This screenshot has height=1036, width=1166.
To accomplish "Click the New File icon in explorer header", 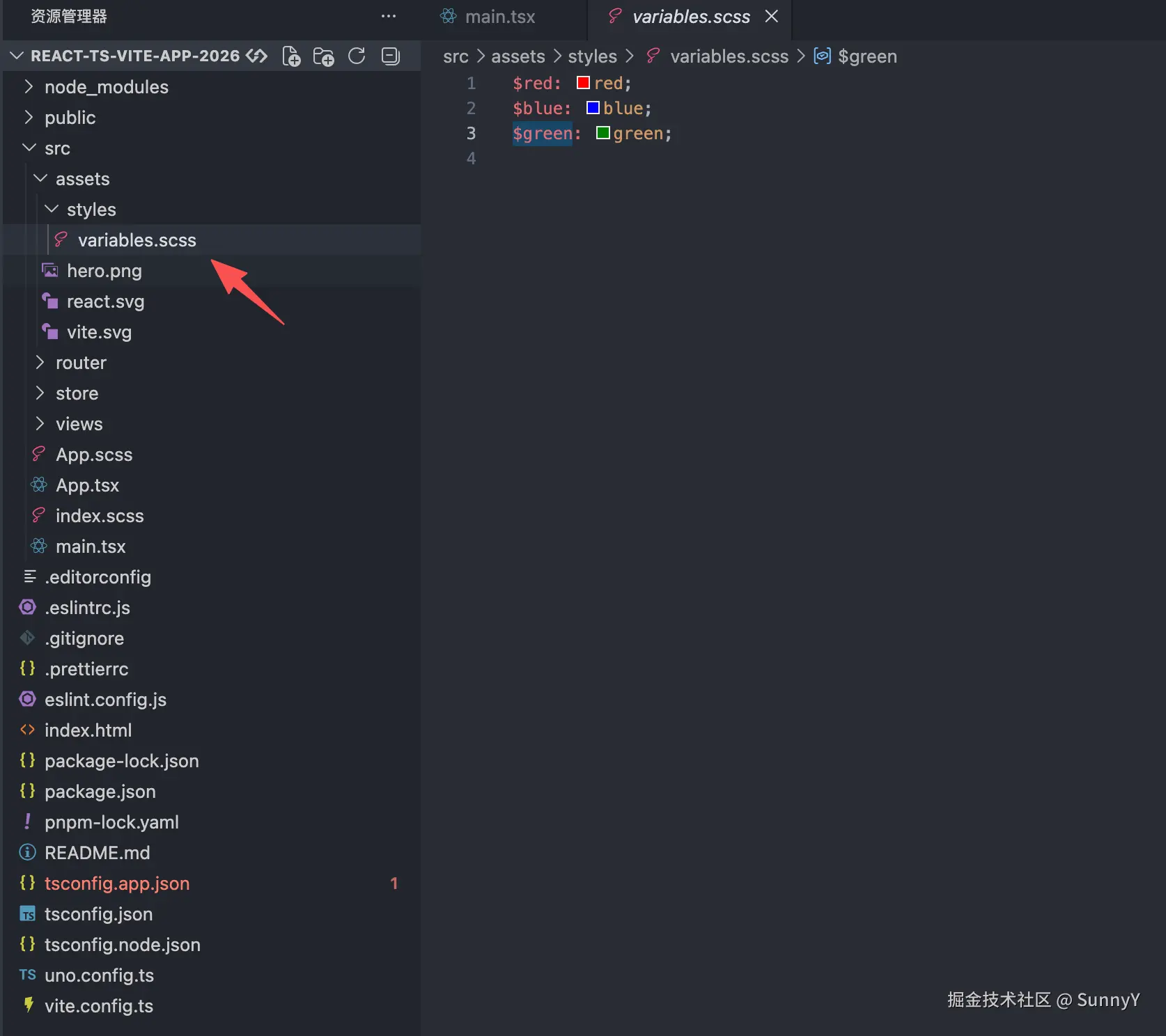I will (291, 56).
